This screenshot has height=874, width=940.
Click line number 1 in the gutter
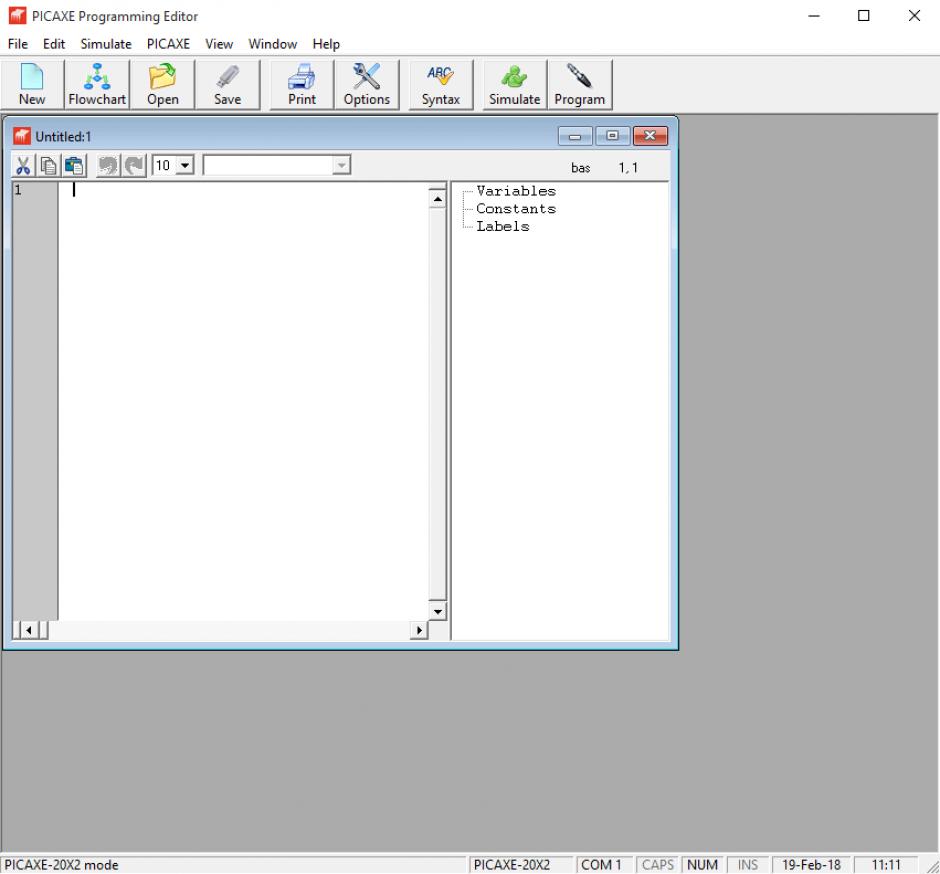[x=18, y=190]
